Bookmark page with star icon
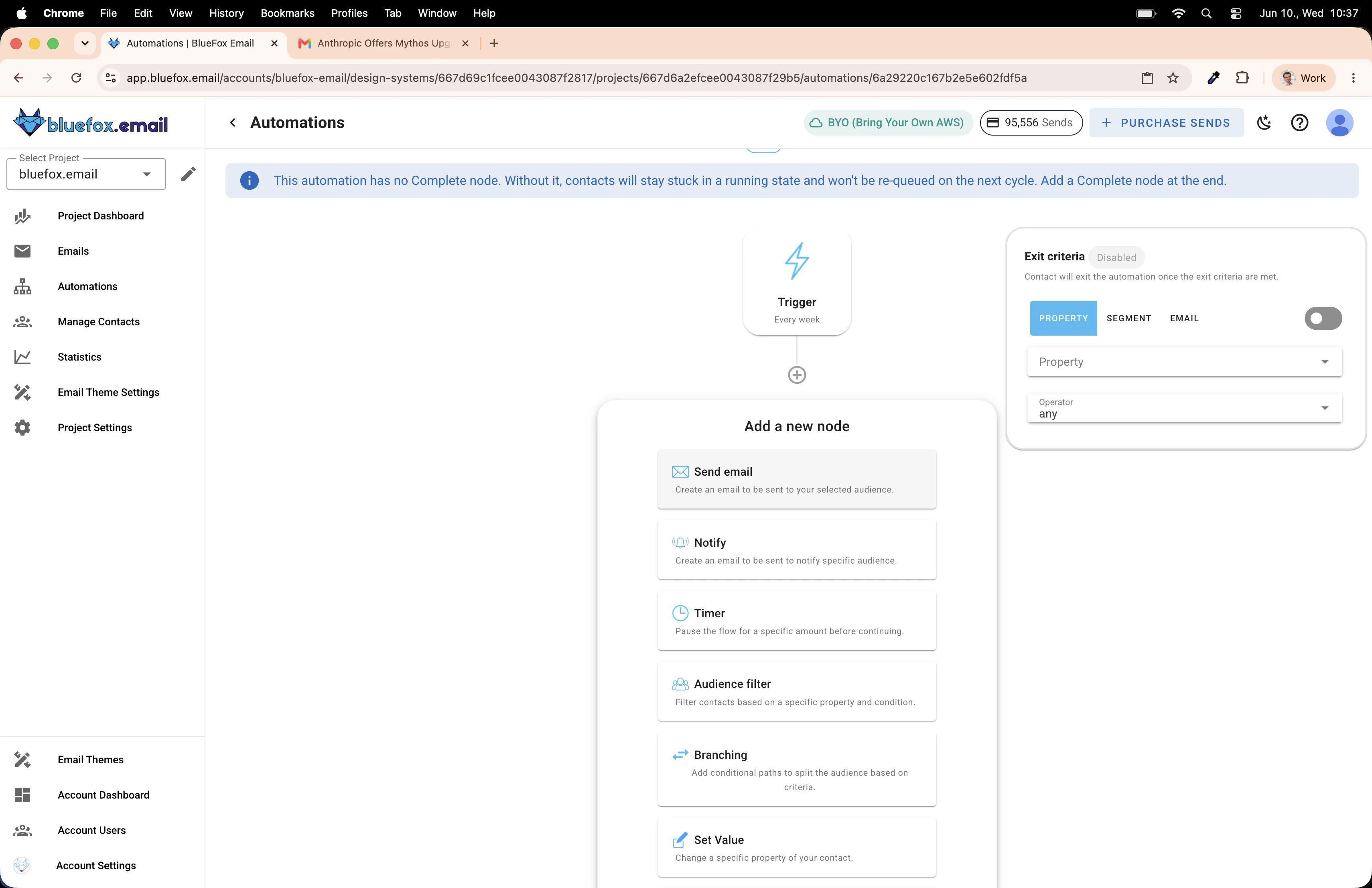 tap(1173, 78)
